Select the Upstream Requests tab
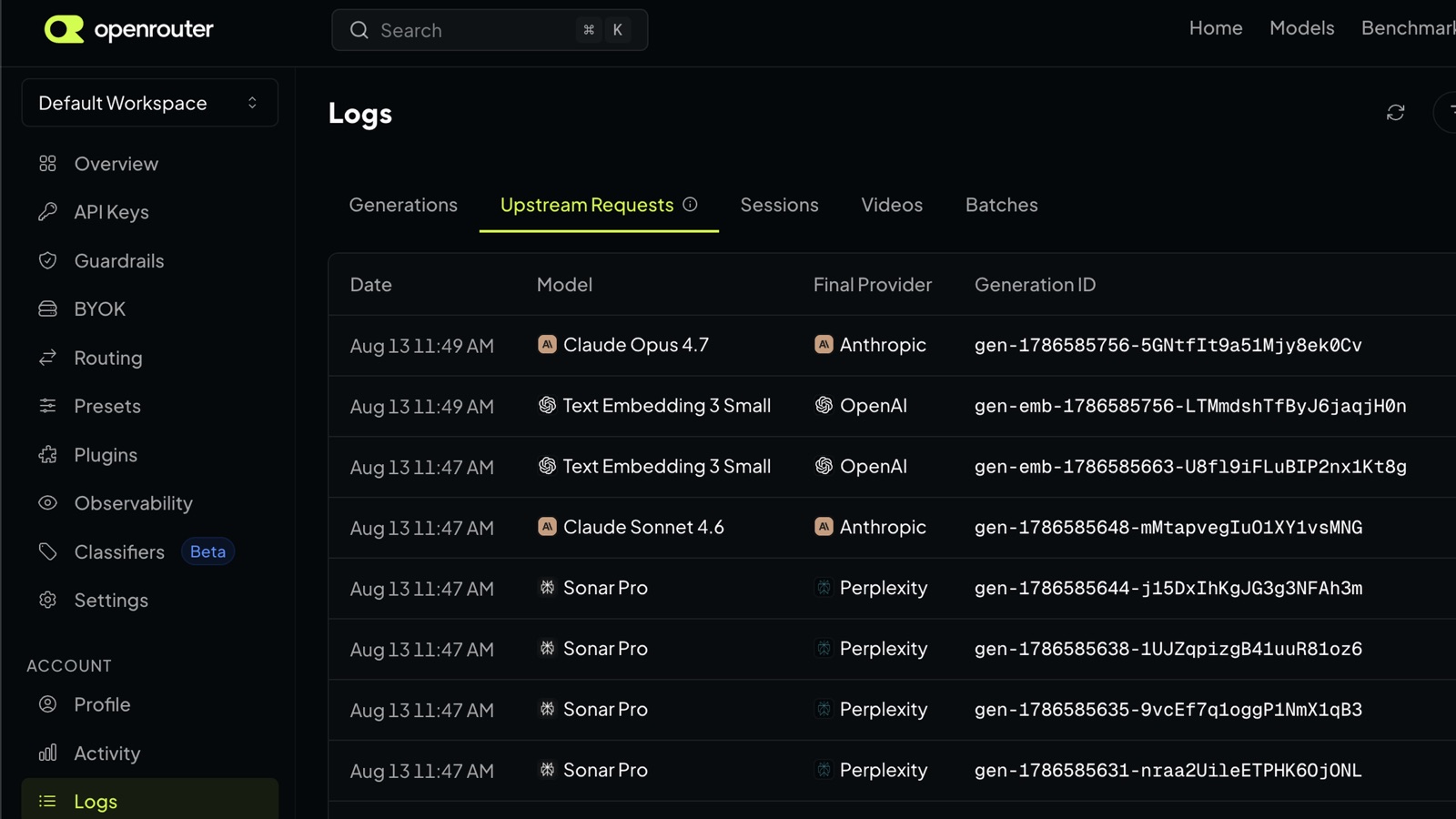 [599, 205]
